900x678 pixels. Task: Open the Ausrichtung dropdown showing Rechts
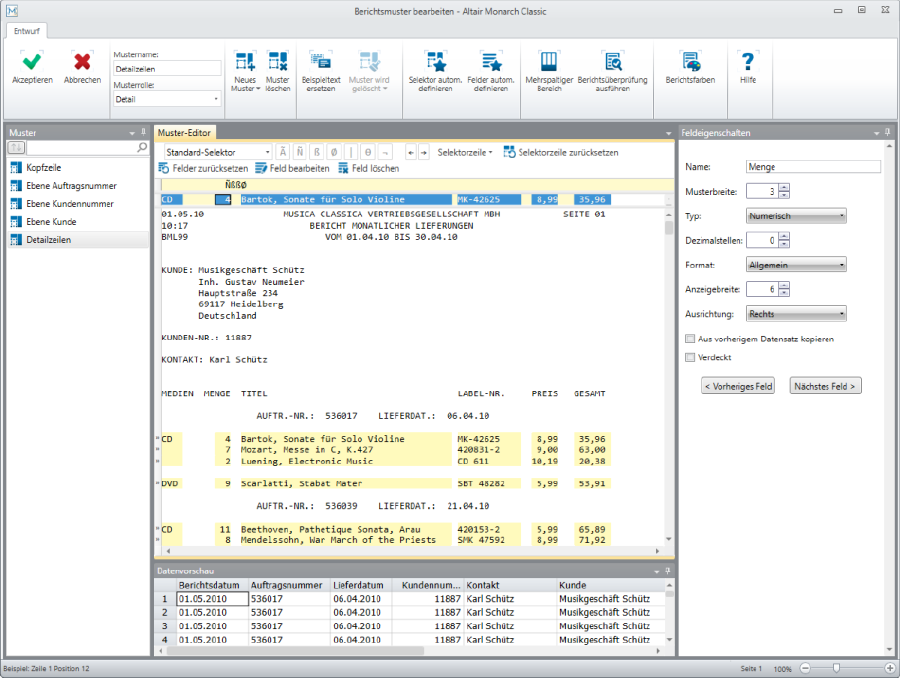coord(796,314)
